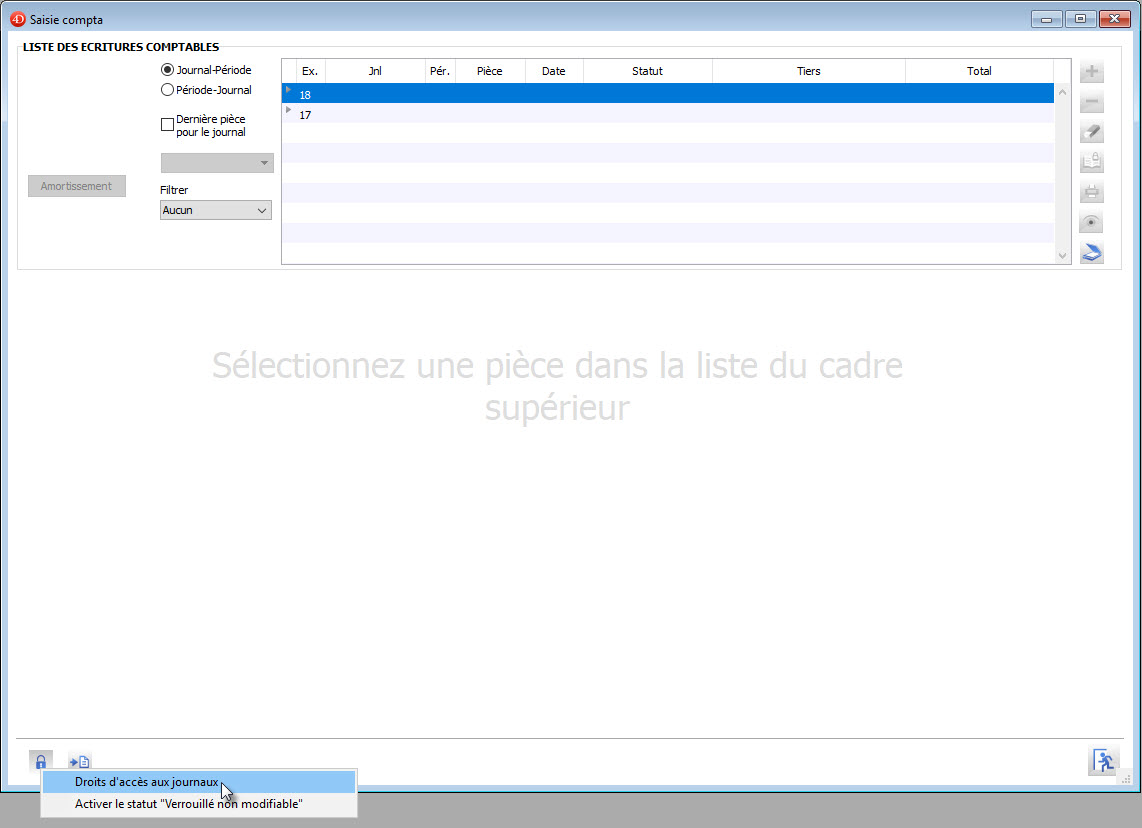This screenshot has width=1142, height=828.
Task: Click the locked book icon
Action: pyautogui.click(x=1092, y=163)
